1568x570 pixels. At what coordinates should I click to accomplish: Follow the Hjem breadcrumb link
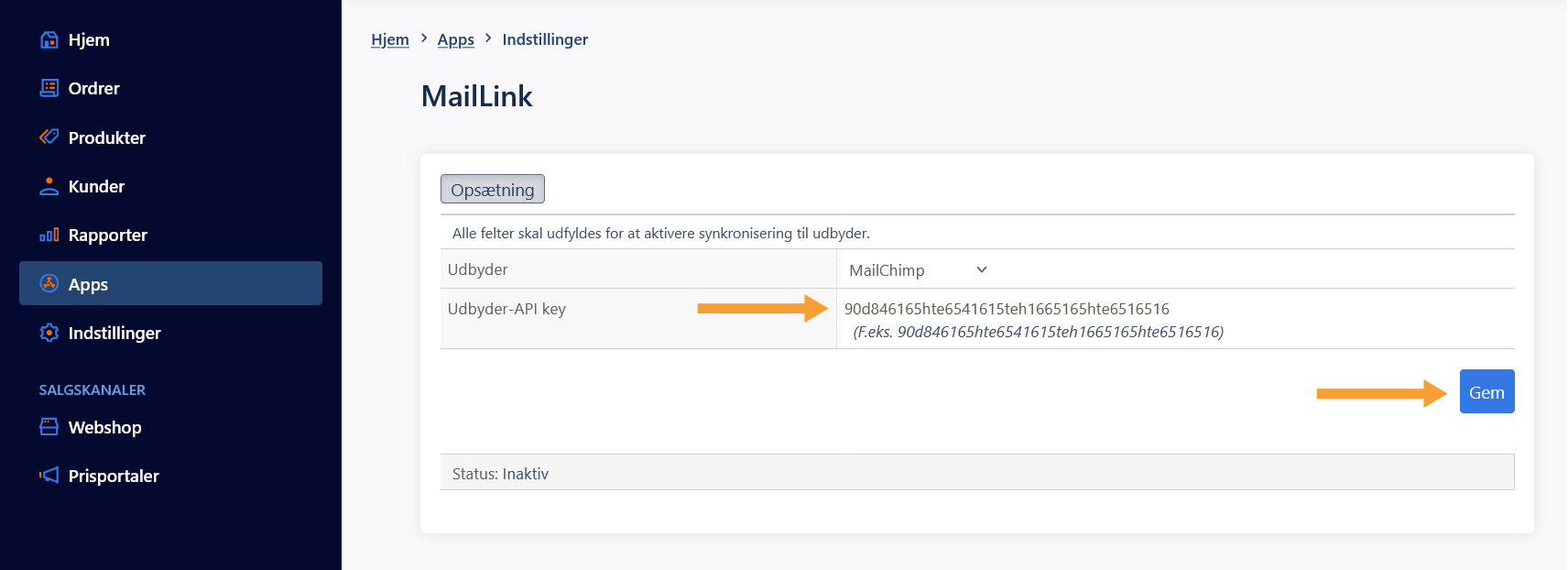pos(390,39)
